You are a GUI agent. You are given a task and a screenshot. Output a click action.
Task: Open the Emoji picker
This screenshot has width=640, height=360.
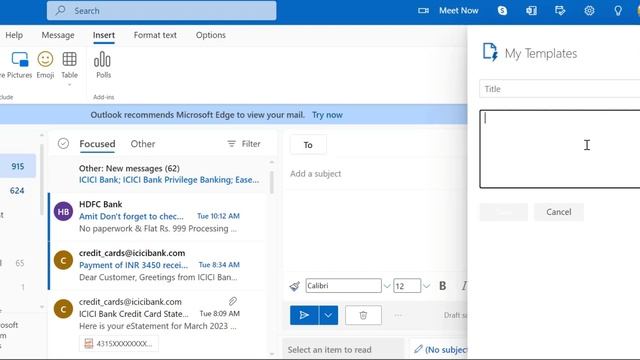(x=45, y=65)
